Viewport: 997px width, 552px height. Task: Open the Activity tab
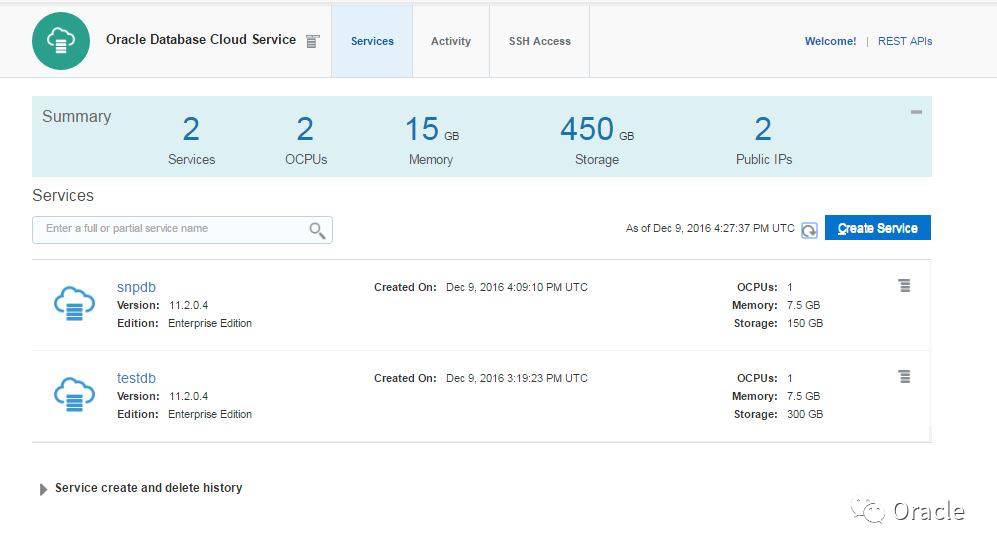[451, 41]
